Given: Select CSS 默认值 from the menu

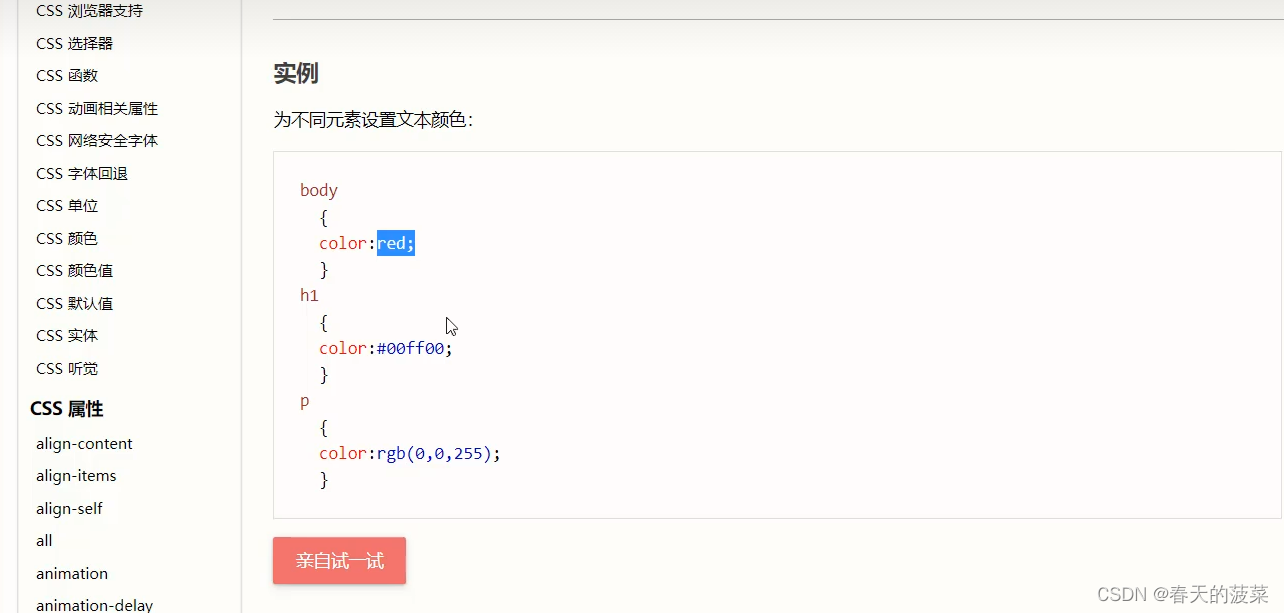Looking at the screenshot, I should 72,303.
